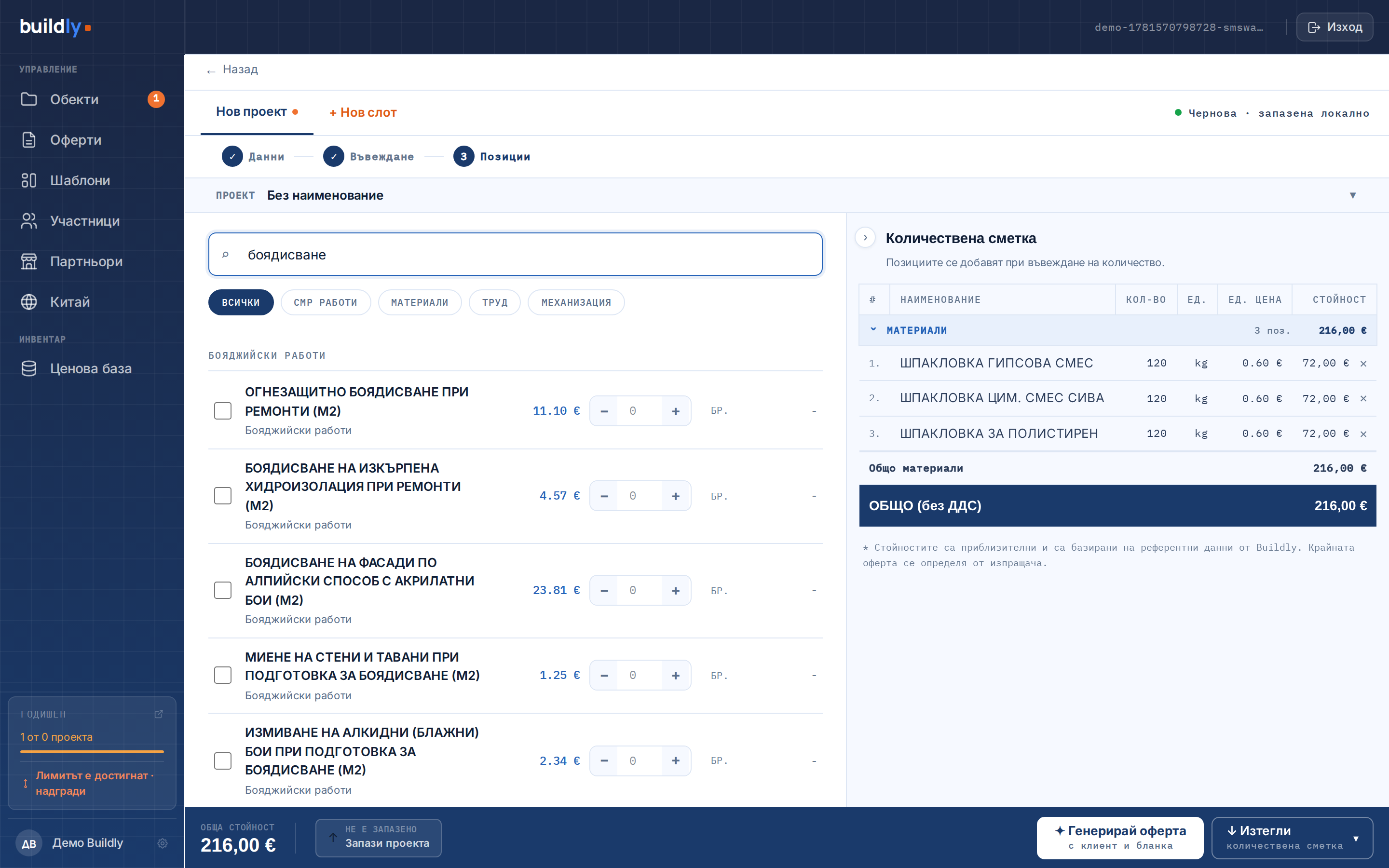Click Генерирай оферта button
Image resolution: width=1389 pixels, height=868 pixels.
[x=1120, y=838]
